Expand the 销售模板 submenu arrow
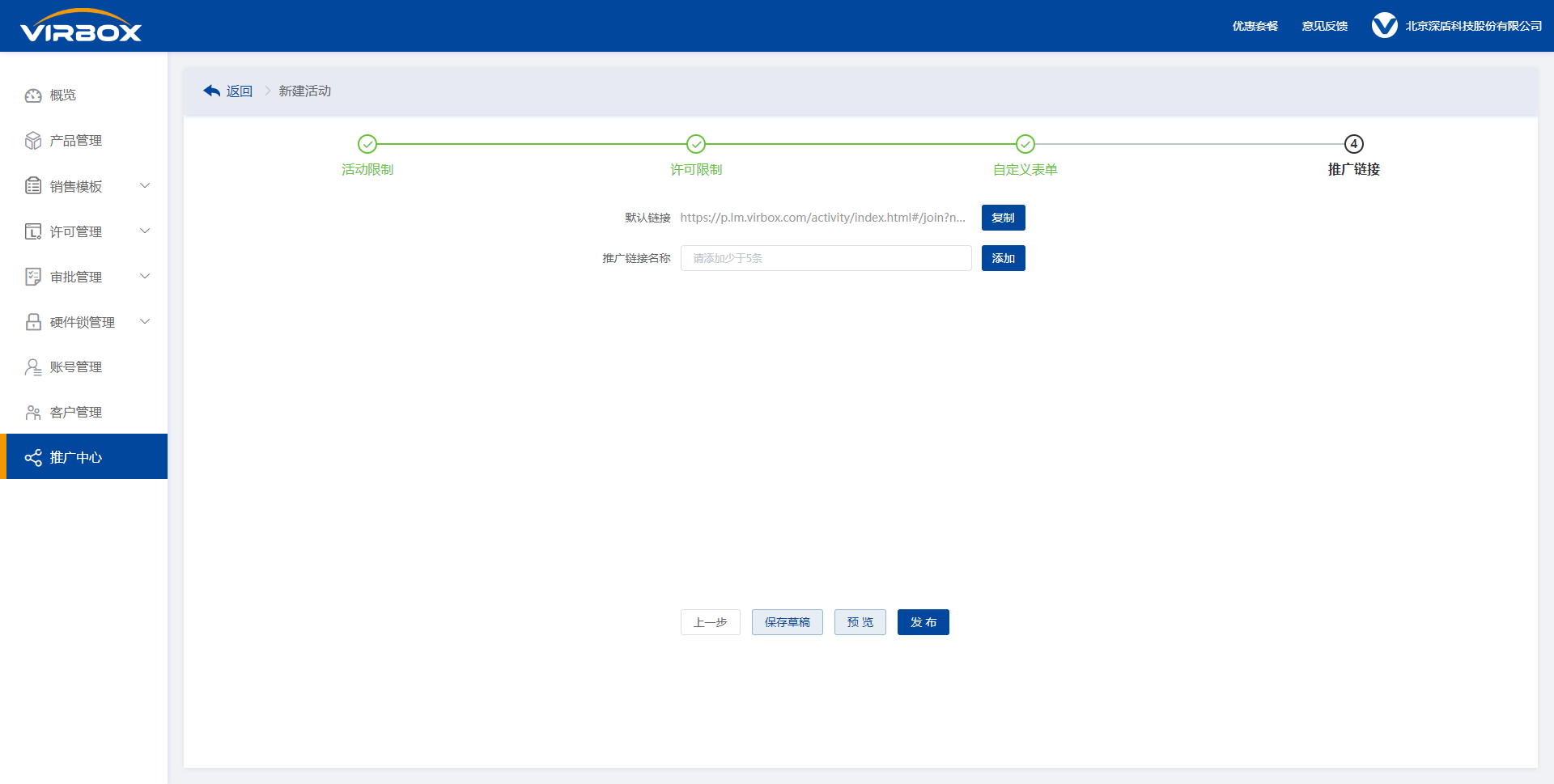 [146, 186]
